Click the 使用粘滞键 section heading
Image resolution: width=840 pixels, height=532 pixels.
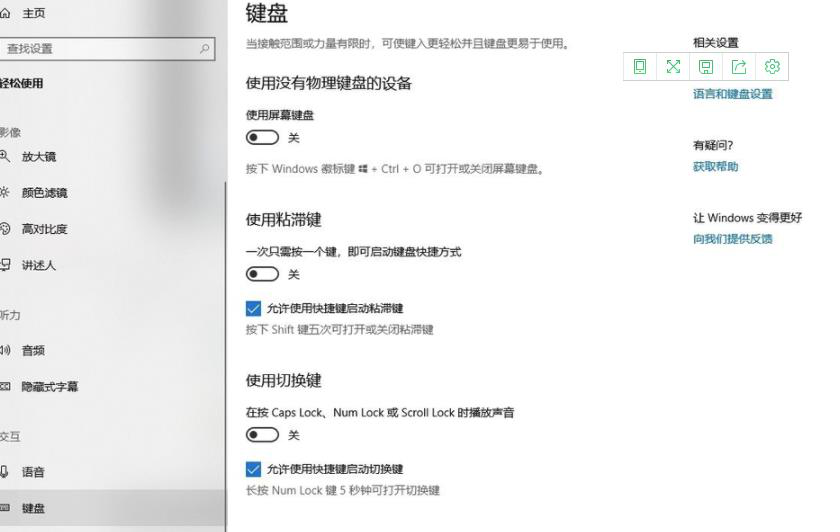click(283, 220)
